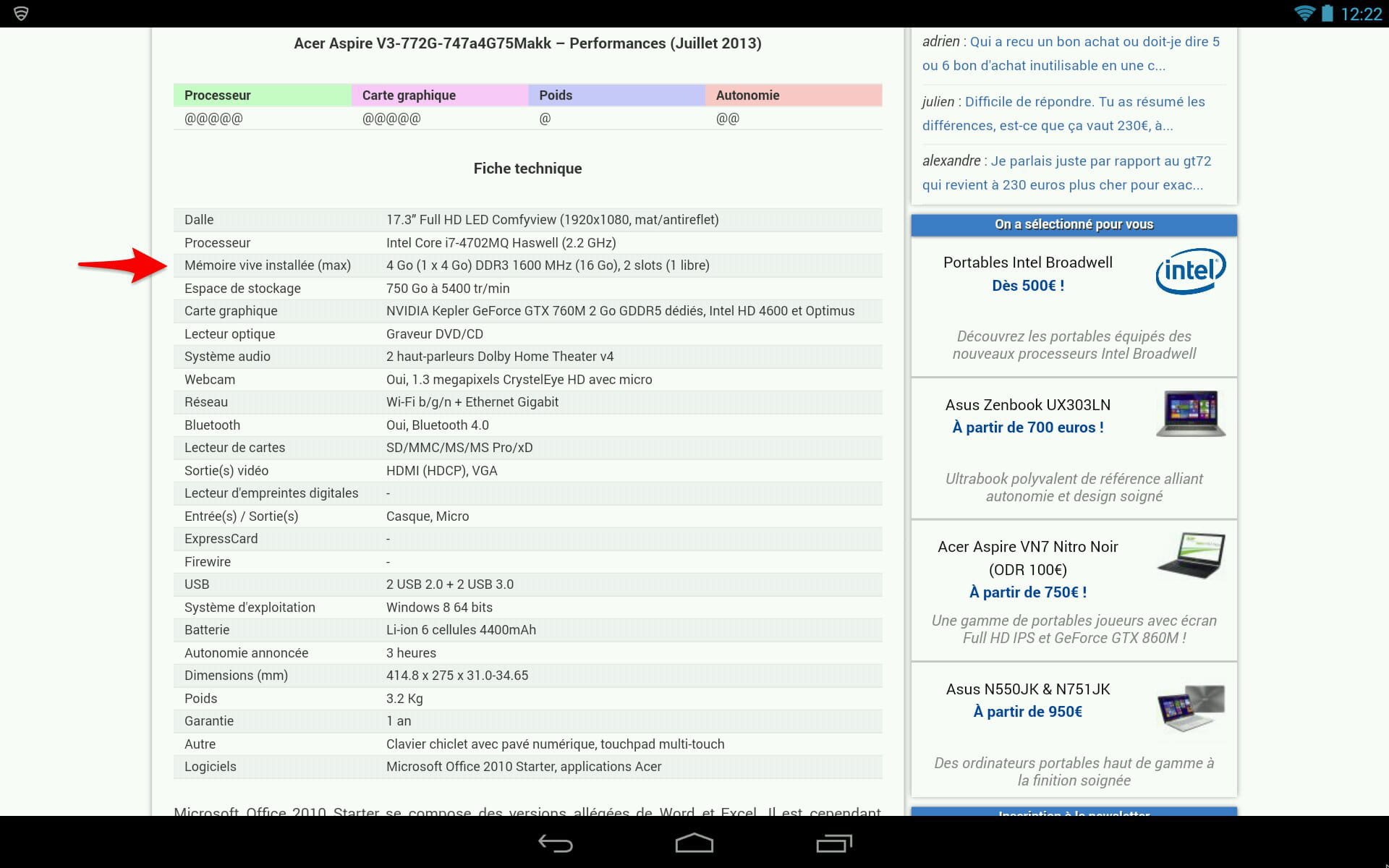Open the recent apps navigation icon

[x=834, y=843]
